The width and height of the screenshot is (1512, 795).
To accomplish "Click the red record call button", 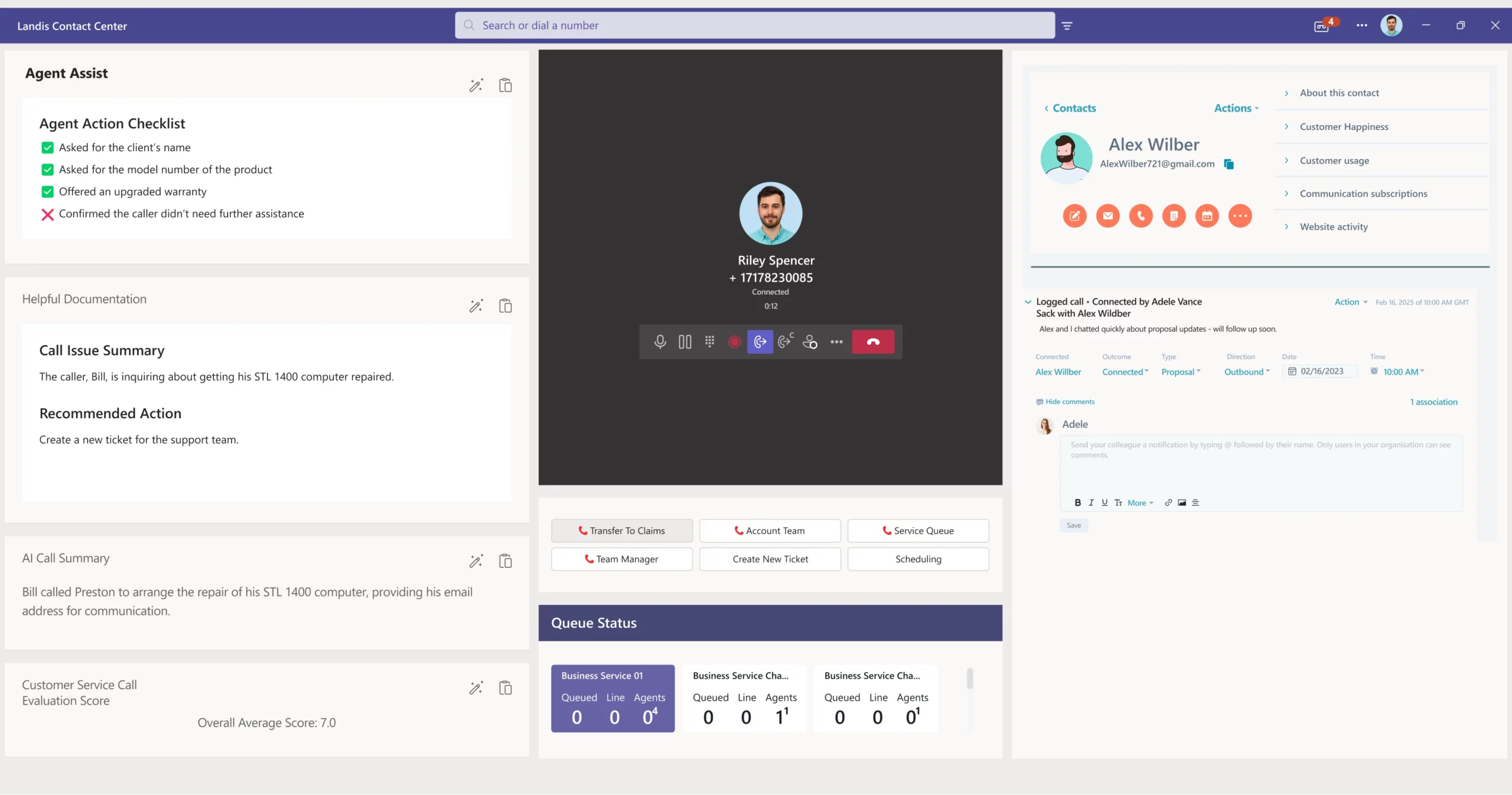I will coord(734,341).
